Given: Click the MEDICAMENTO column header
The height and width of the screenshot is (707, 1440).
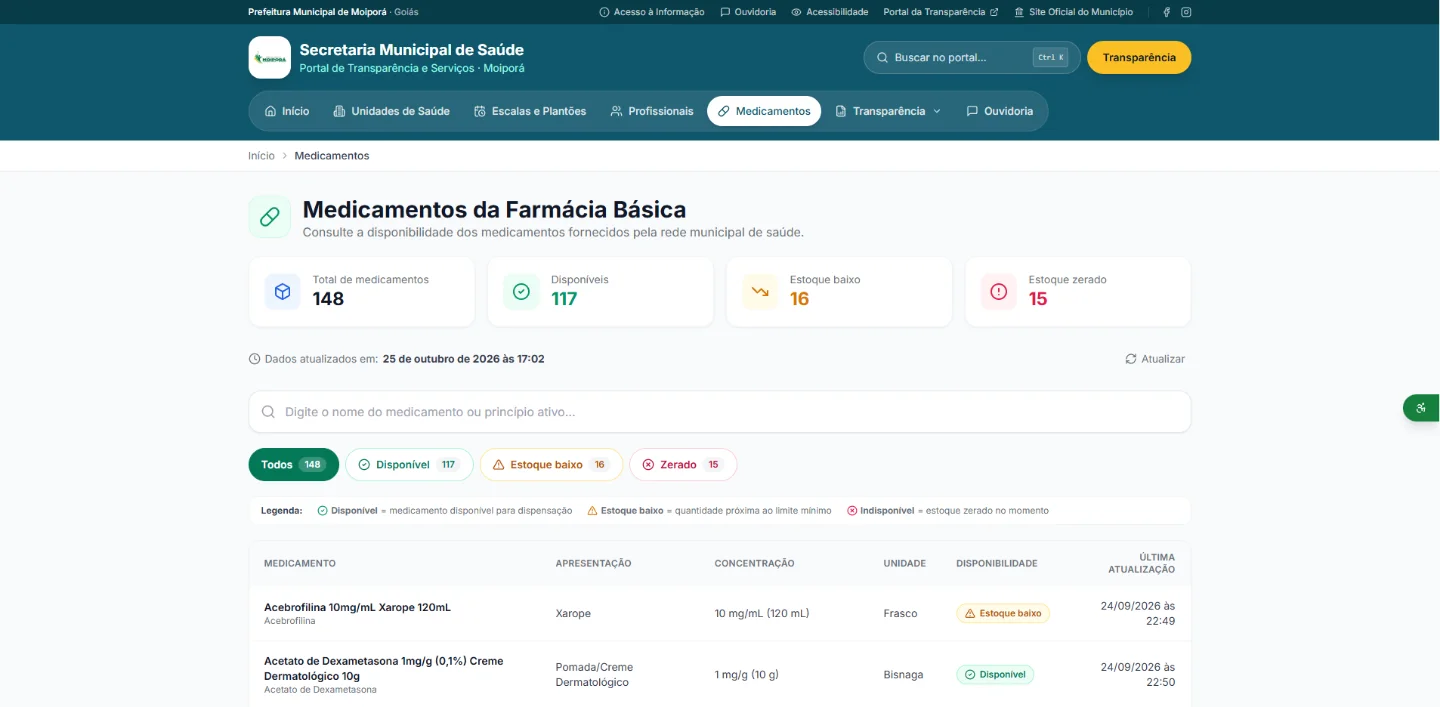Looking at the screenshot, I should click(x=300, y=563).
